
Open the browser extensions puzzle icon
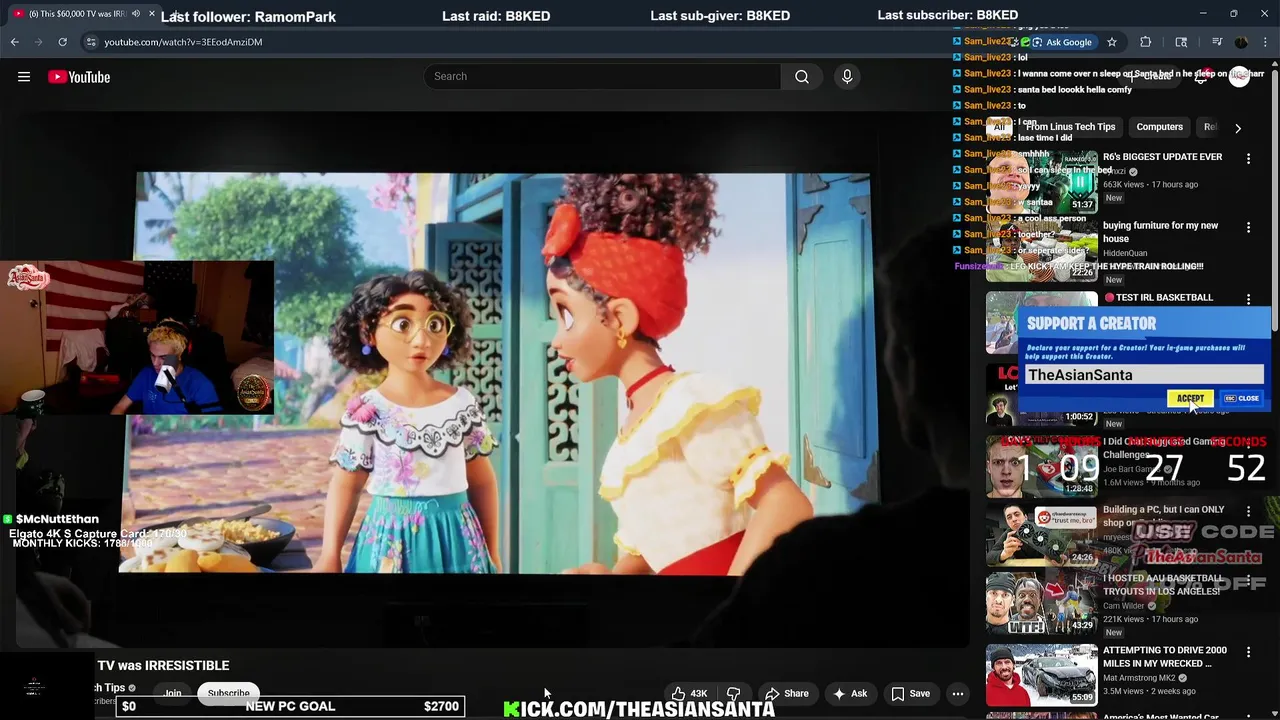pyautogui.click(x=1146, y=42)
